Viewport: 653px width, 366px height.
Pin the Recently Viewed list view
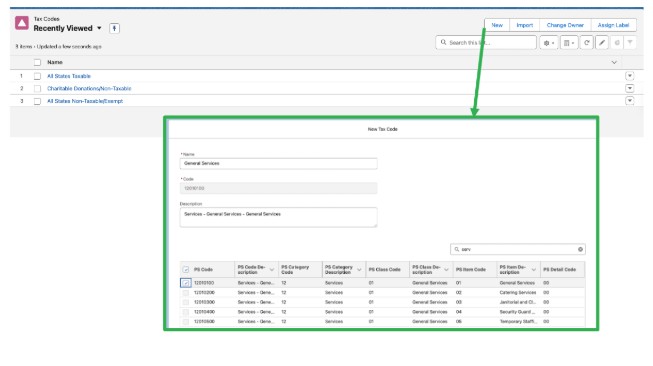115,28
